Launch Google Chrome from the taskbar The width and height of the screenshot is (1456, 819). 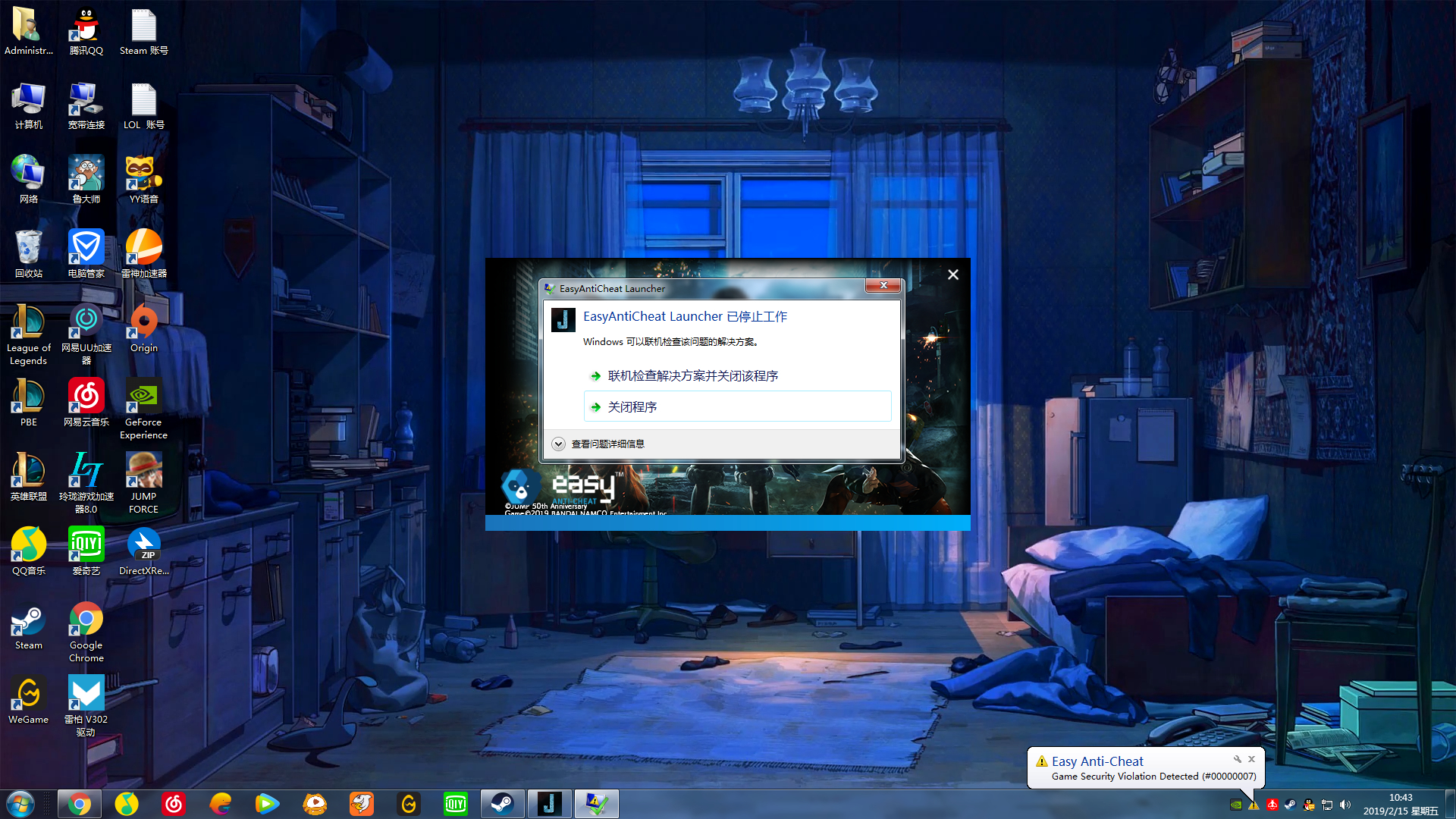click(x=79, y=804)
